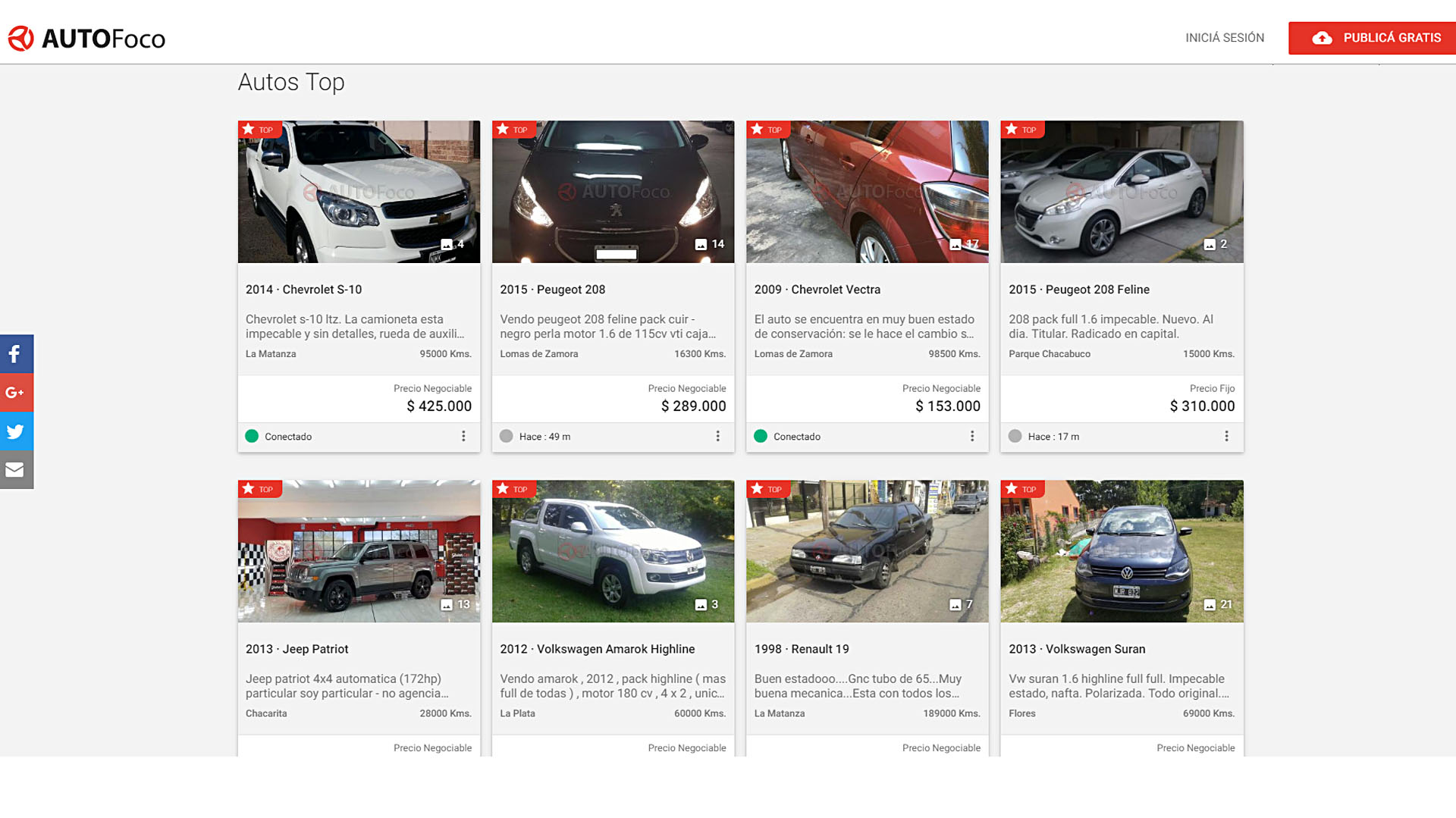This screenshot has width=1456, height=818.
Task: Click the 'Autos Top' heading
Action: click(291, 82)
